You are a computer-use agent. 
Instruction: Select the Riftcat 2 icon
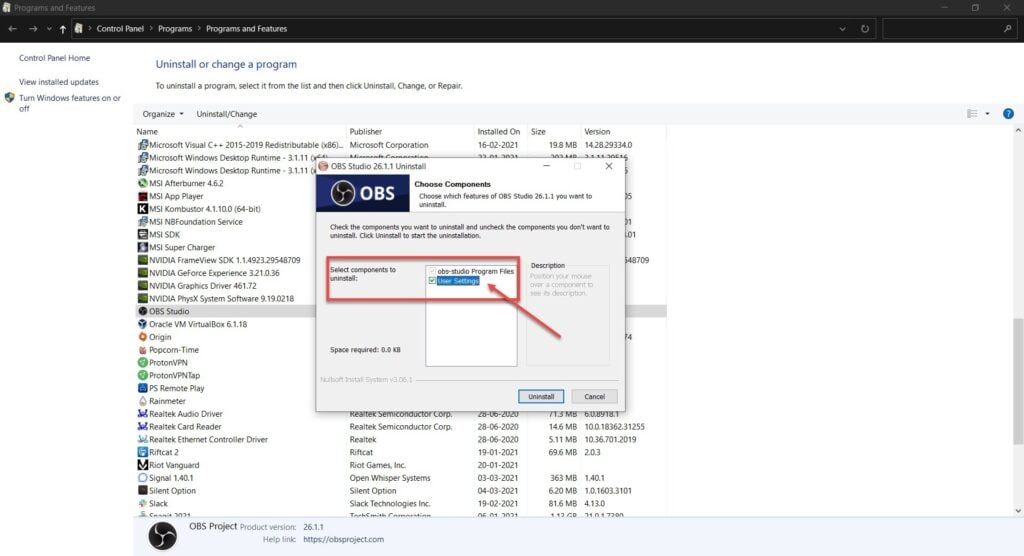(142, 452)
